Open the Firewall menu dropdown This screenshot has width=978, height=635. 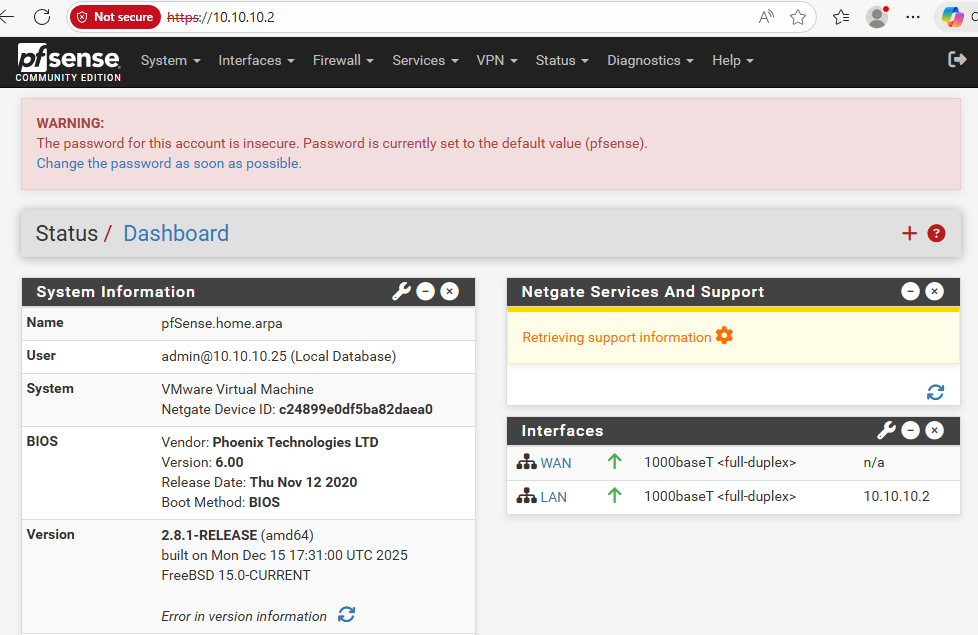[343, 60]
